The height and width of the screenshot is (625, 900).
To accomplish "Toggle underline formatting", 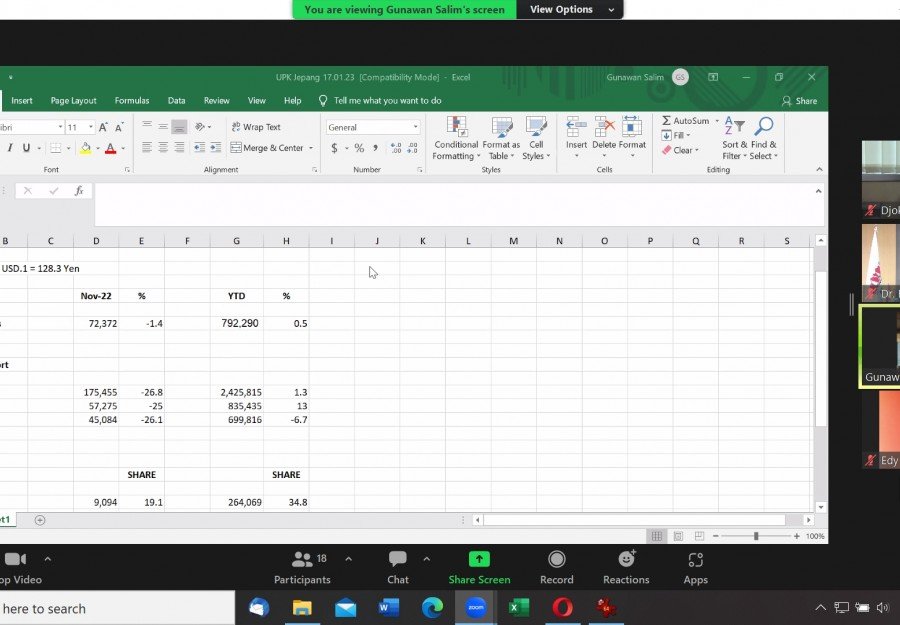I will (26, 148).
